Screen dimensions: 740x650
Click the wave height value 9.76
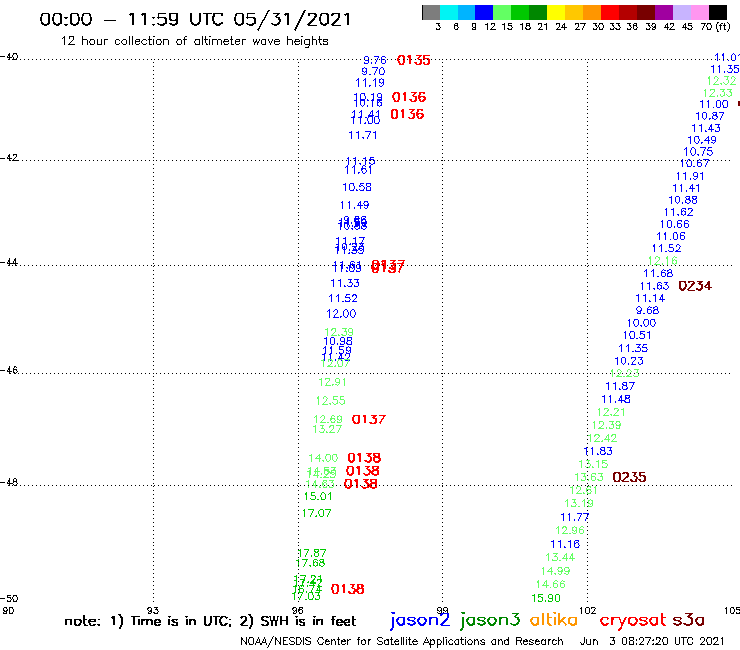[375, 60]
